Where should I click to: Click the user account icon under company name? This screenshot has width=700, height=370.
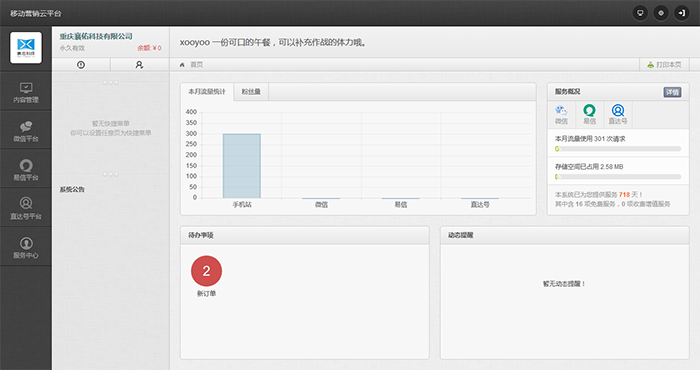(x=139, y=65)
